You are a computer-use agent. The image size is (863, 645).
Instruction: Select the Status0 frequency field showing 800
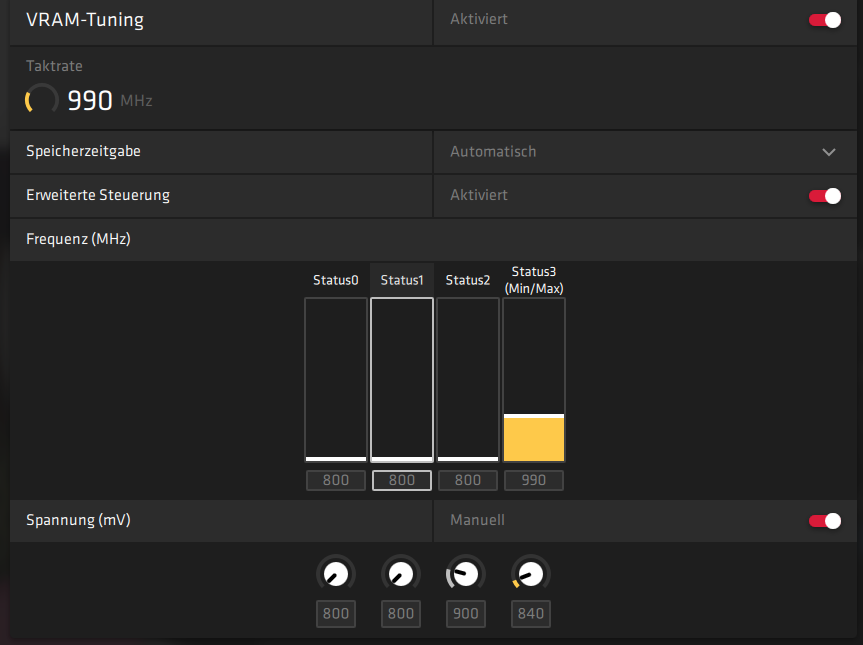(336, 480)
